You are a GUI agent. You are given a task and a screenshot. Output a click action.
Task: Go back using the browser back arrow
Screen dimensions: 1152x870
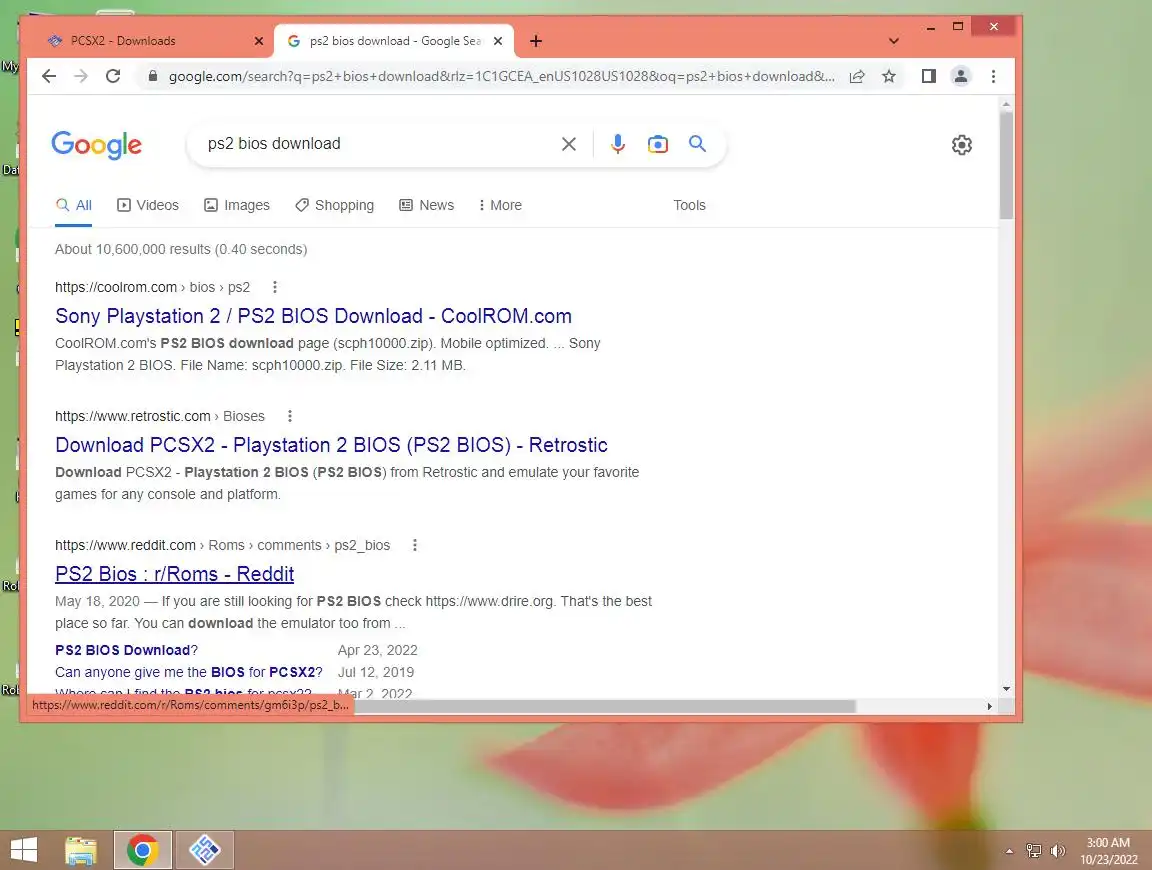[49, 76]
